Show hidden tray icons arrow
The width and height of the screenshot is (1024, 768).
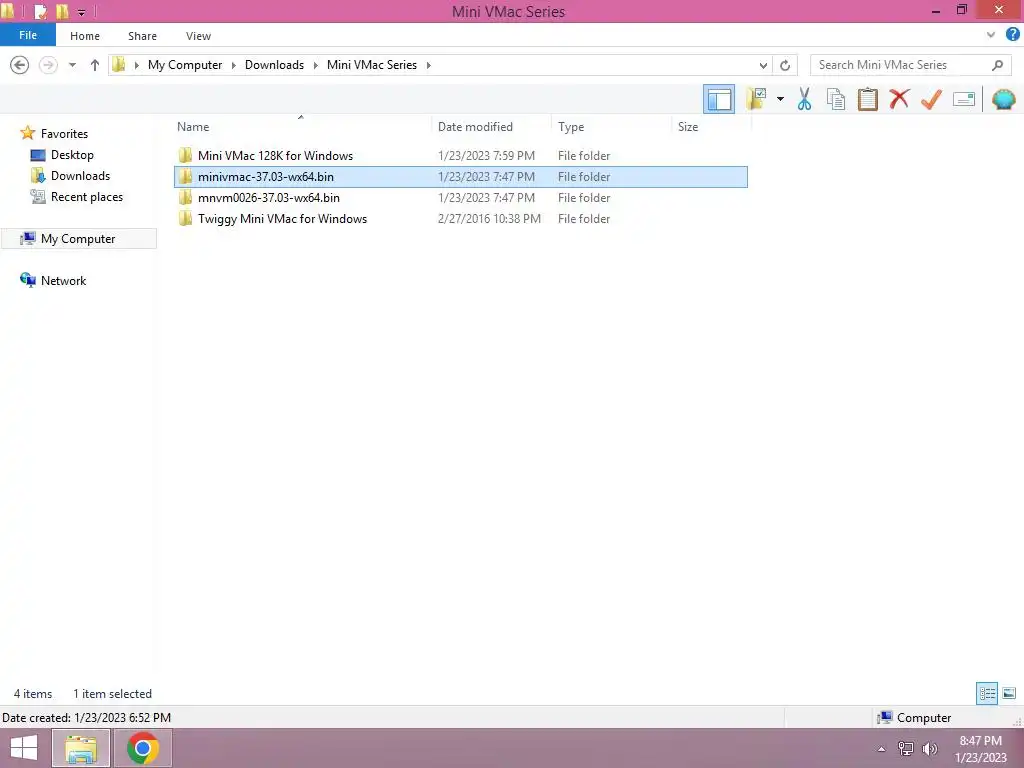pos(881,749)
